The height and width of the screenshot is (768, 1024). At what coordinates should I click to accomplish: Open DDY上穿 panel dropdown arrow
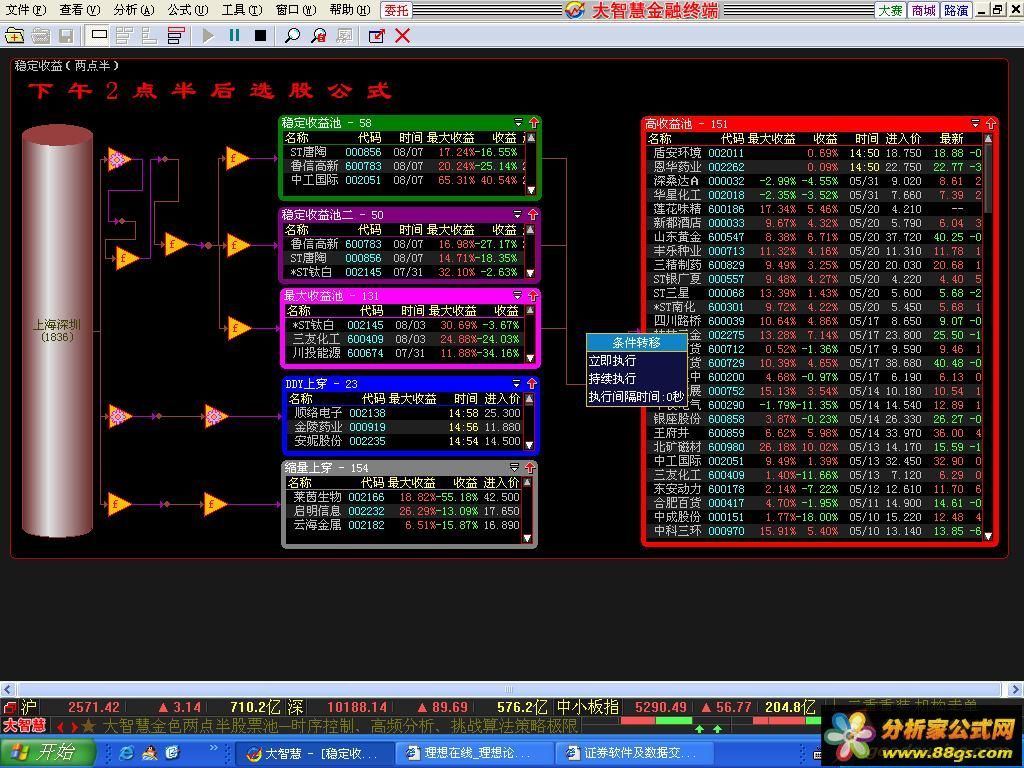coord(517,383)
